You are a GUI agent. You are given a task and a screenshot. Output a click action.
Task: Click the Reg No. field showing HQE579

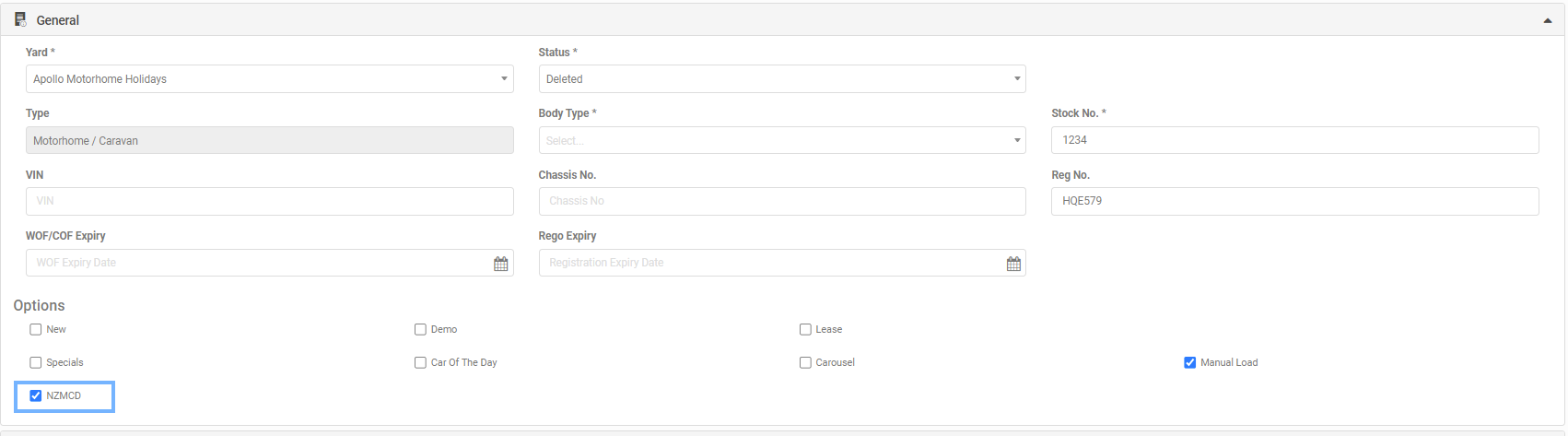1295,201
